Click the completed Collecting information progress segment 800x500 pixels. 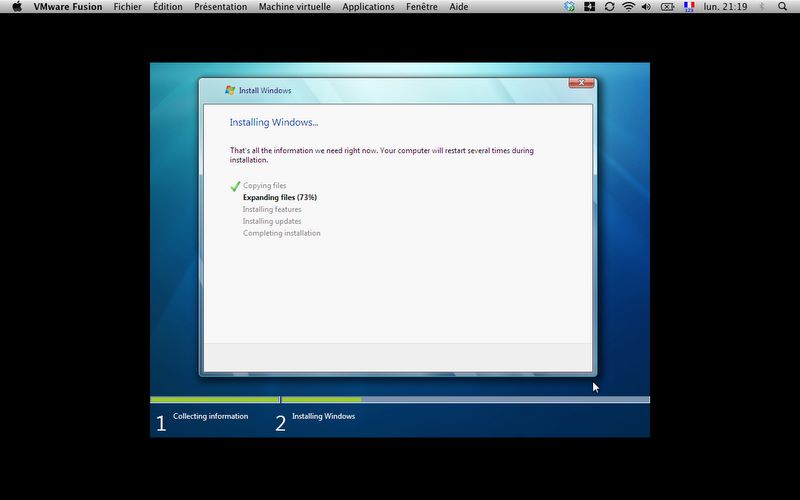(215, 399)
